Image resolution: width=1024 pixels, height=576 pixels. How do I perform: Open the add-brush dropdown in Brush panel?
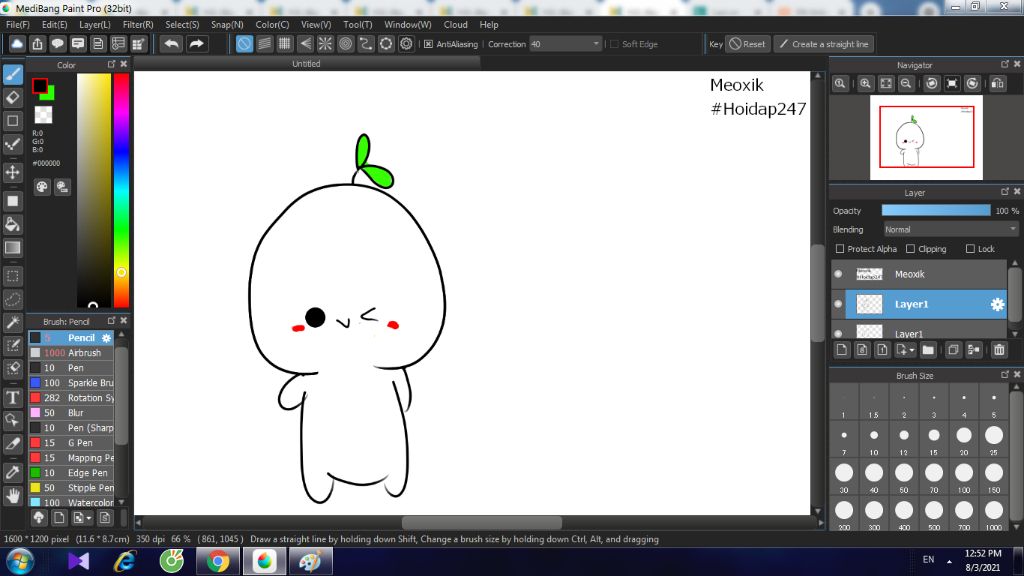point(89,519)
